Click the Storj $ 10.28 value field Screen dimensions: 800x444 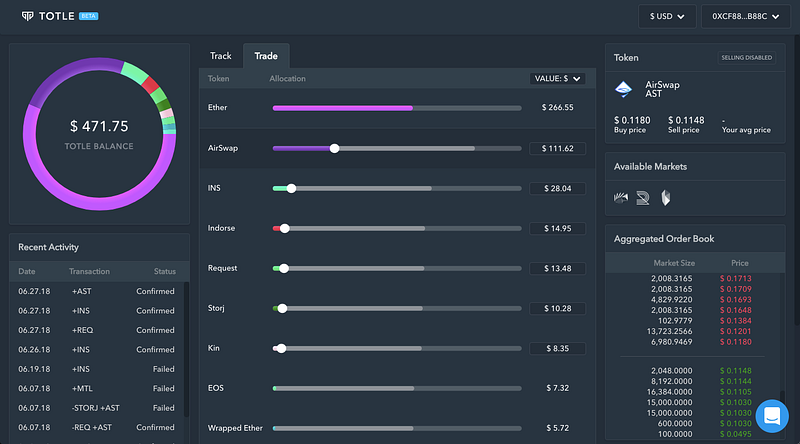pyautogui.click(x=557, y=308)
